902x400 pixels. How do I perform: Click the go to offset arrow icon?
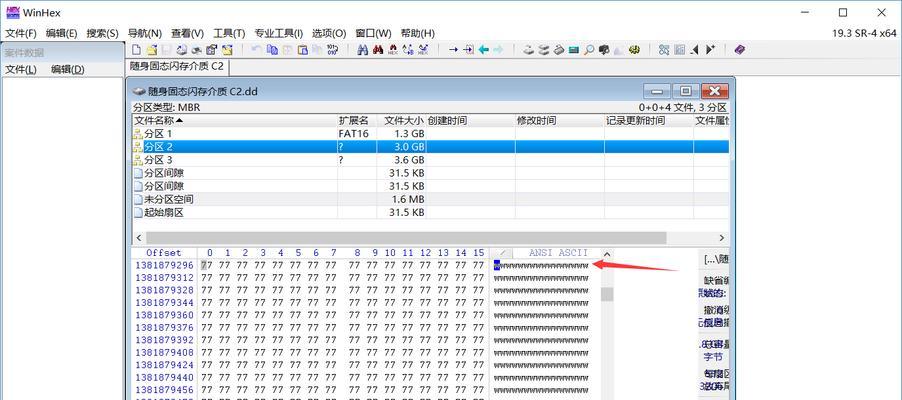pyautogui.click(x=453, y=49)
